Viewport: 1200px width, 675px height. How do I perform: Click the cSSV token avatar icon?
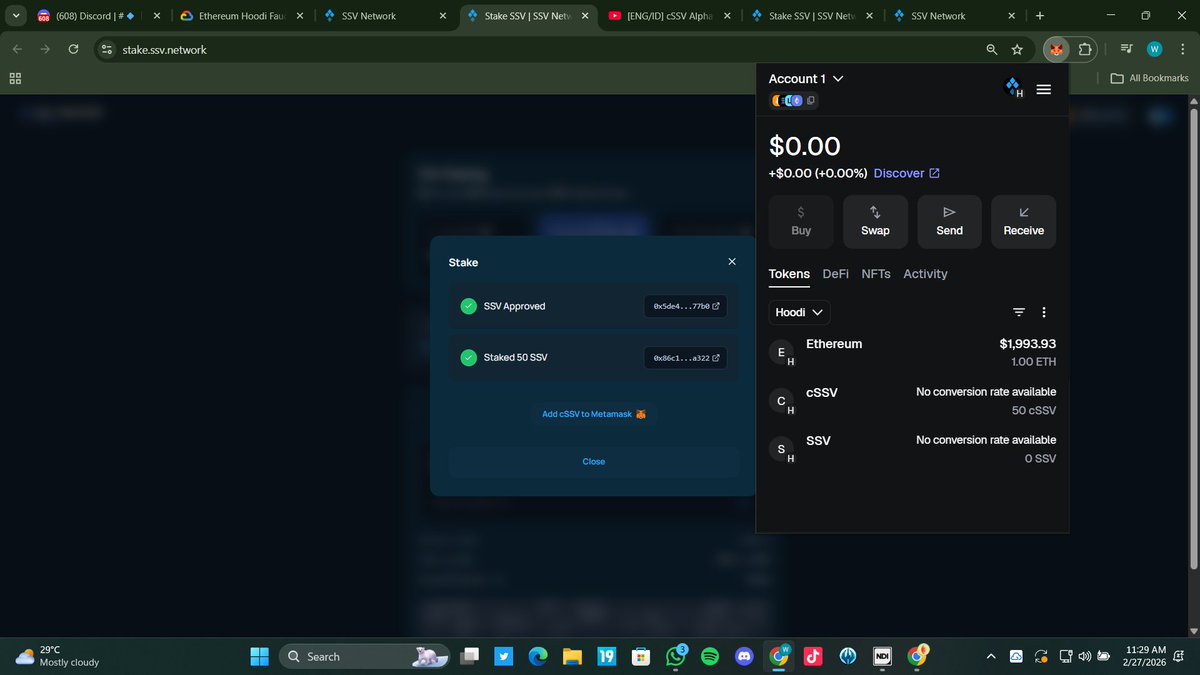point(781,401)
